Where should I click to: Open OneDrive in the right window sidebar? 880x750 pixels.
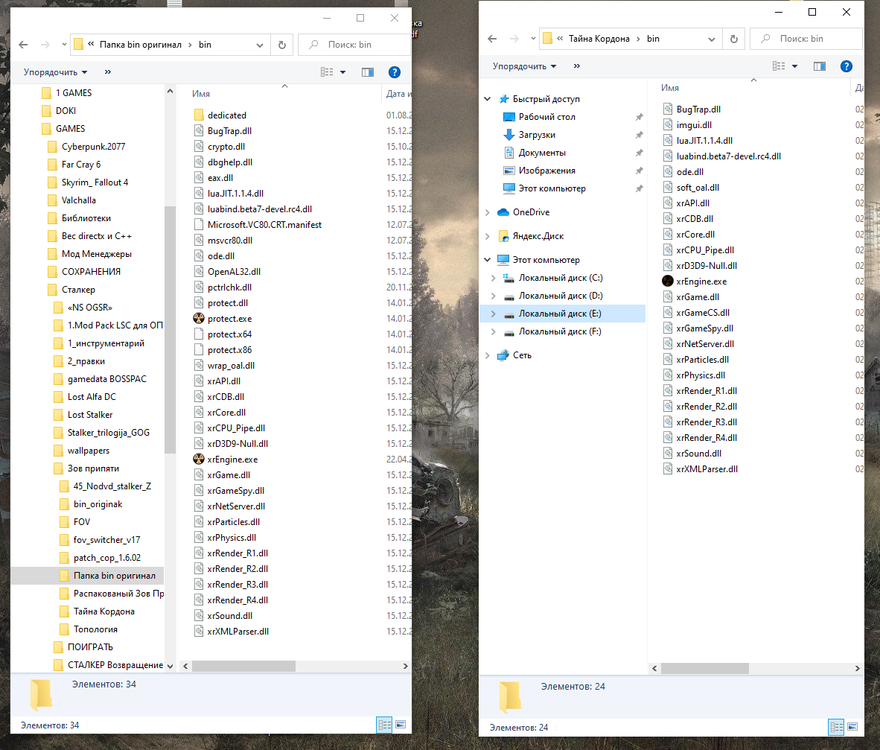(x=529, y=212)
